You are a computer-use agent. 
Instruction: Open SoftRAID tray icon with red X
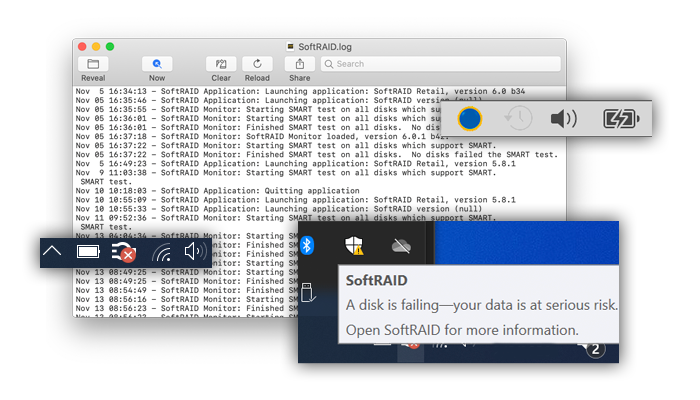click(x=124, y=252)
